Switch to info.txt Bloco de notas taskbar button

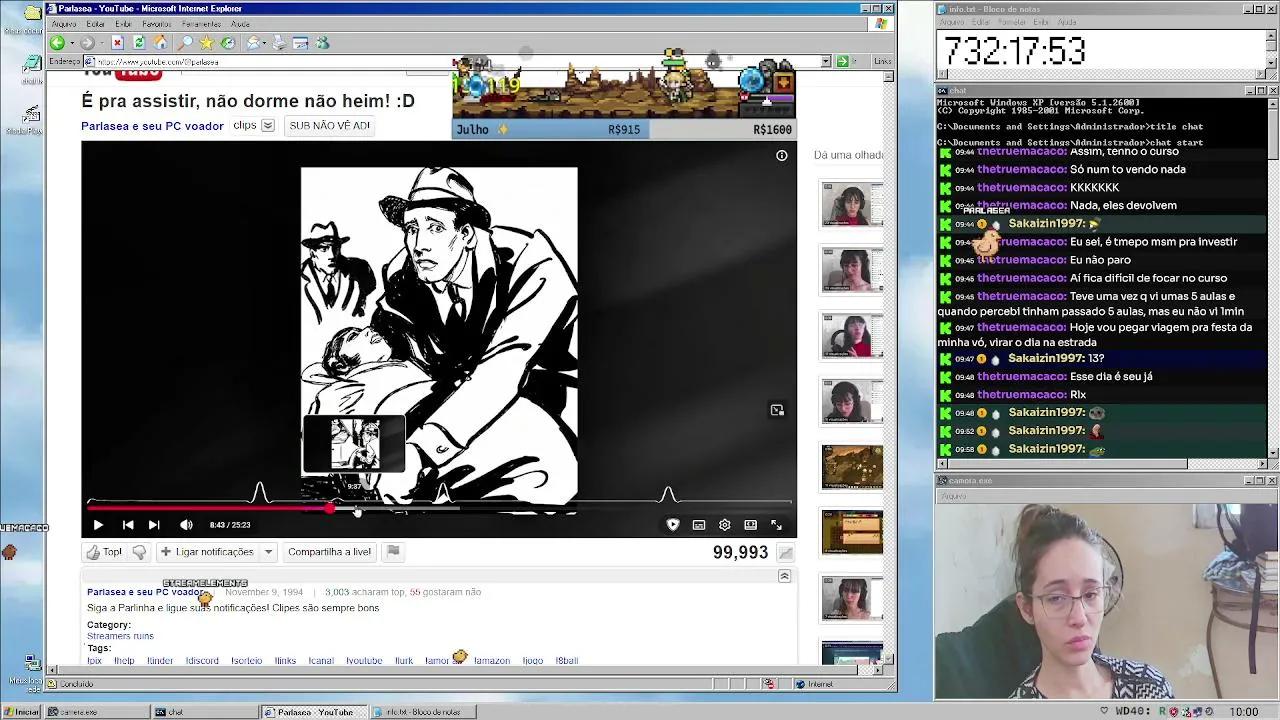click(422, 712)
